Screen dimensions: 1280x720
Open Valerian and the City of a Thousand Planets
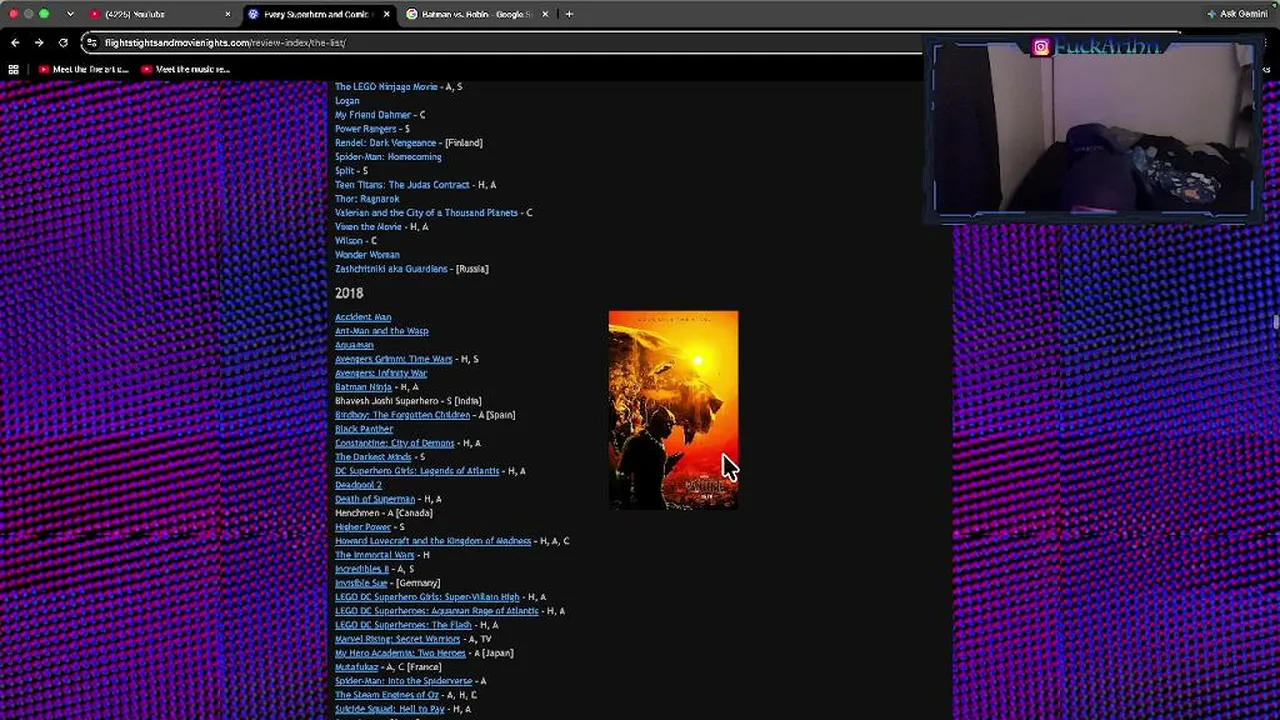426,213
